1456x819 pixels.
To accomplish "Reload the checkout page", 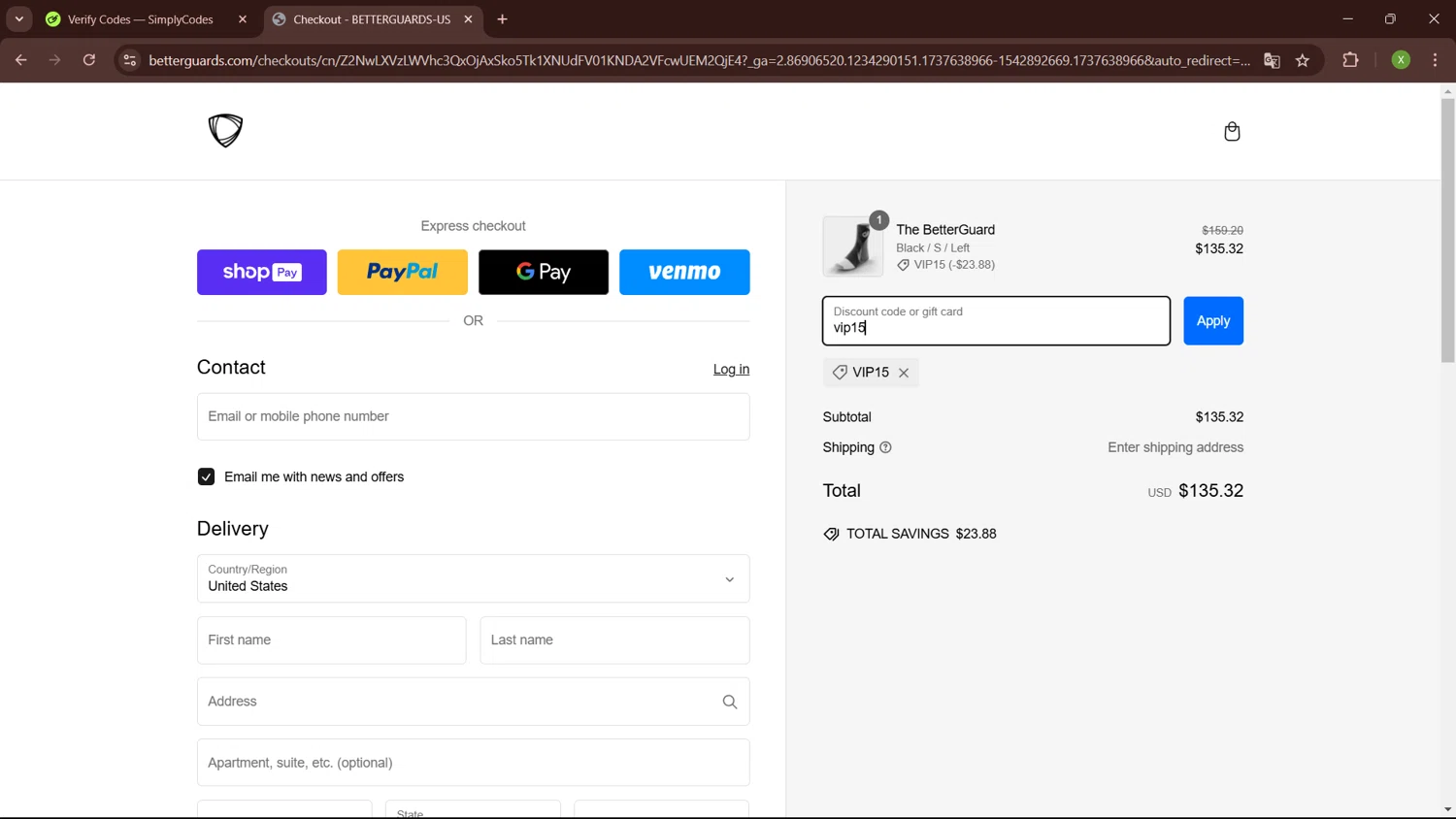I will (89, 60).
